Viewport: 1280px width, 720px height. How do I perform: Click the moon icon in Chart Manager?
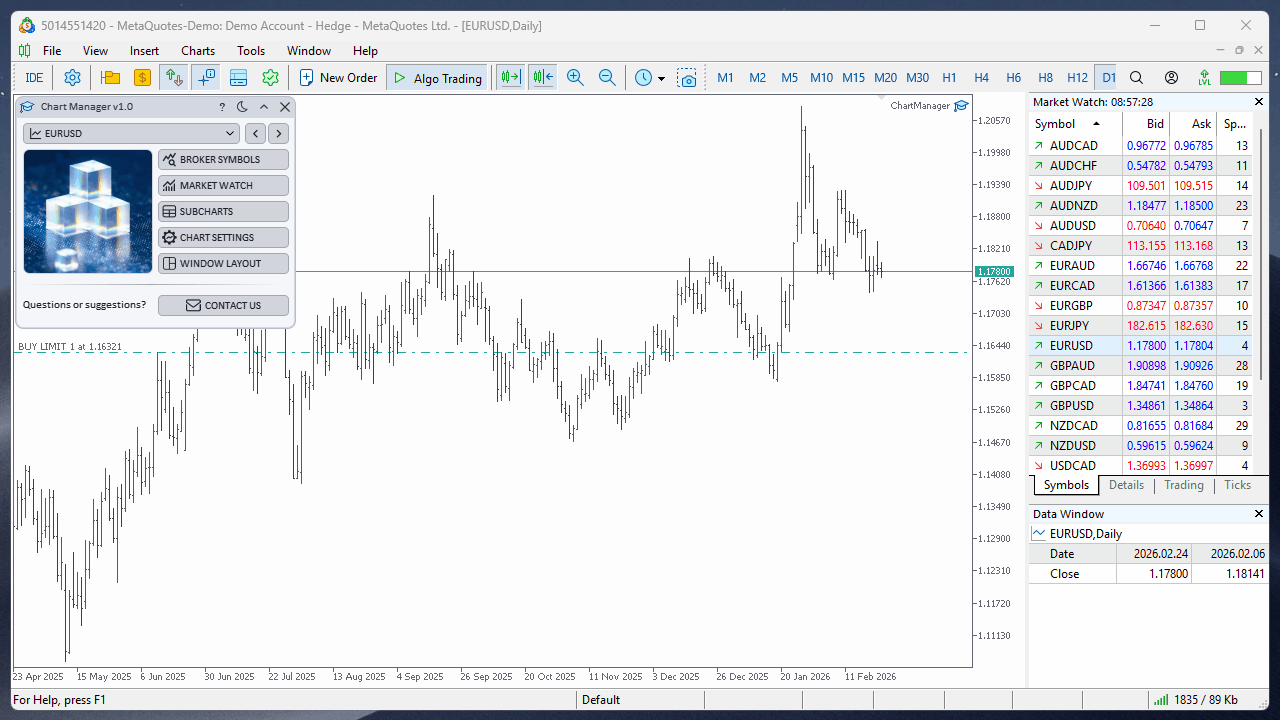[242, 107]
